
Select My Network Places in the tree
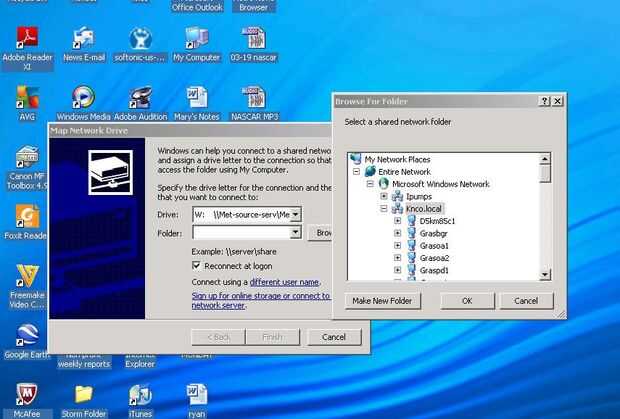[x=397, y=159]
